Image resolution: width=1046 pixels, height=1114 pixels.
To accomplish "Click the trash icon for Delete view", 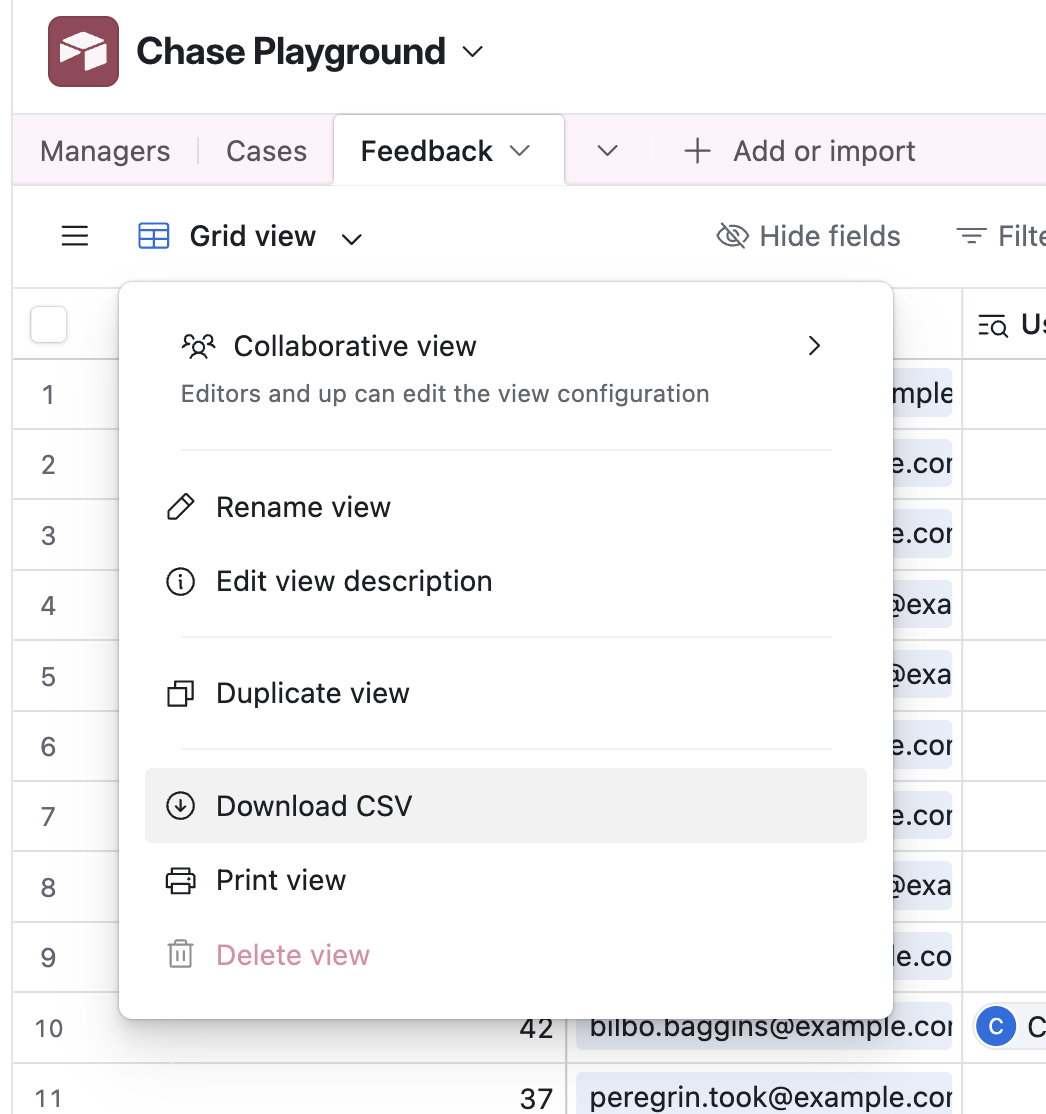I will 180,955.
